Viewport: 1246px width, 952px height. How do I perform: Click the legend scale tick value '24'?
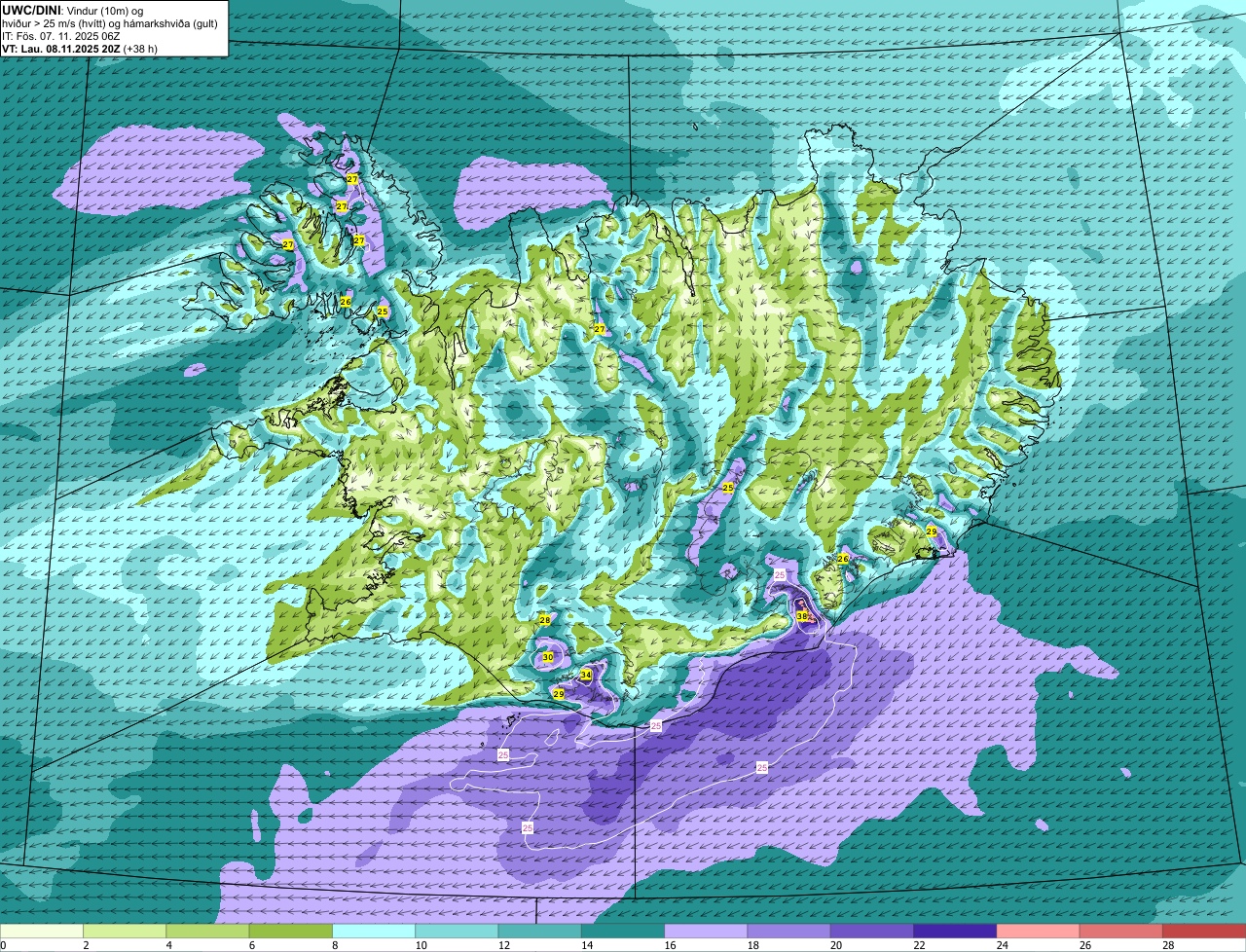click(1001, 945)
